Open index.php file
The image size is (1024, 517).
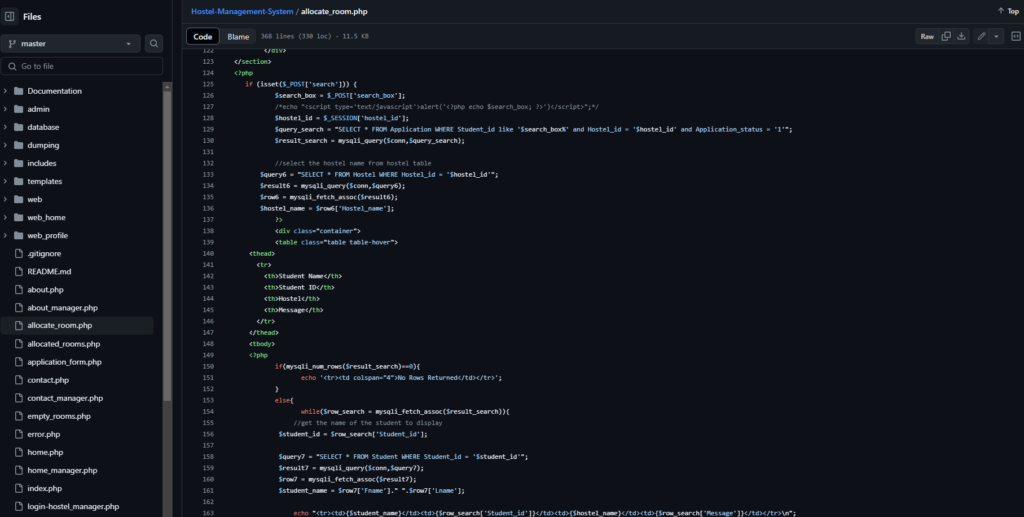pos(44,488)
